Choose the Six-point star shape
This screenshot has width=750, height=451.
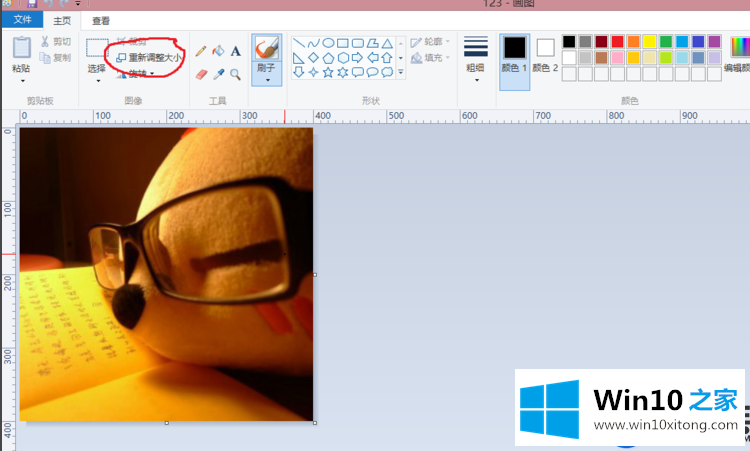(342, 72)
